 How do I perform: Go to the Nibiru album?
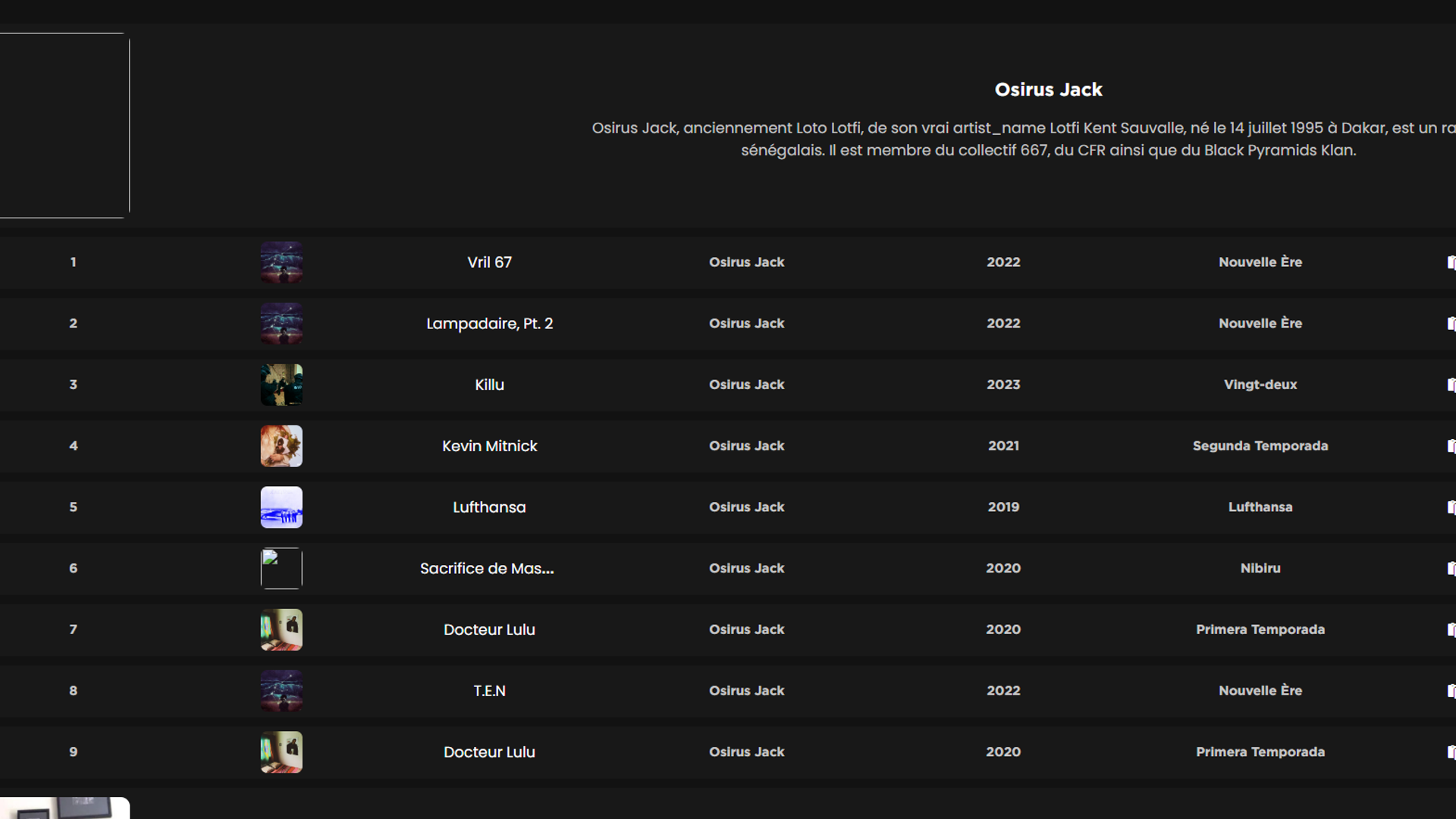(1260, 568)
